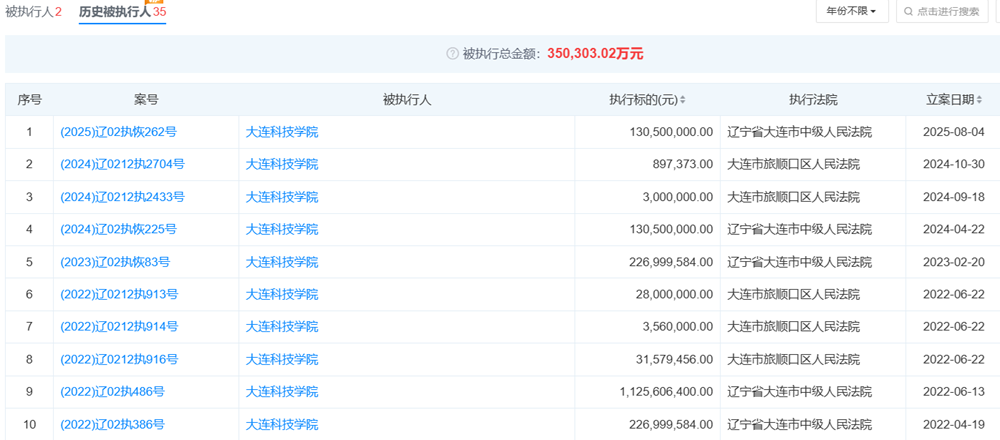
Task: Click filing date 2024-10-30
Action: tap(954, 165)
